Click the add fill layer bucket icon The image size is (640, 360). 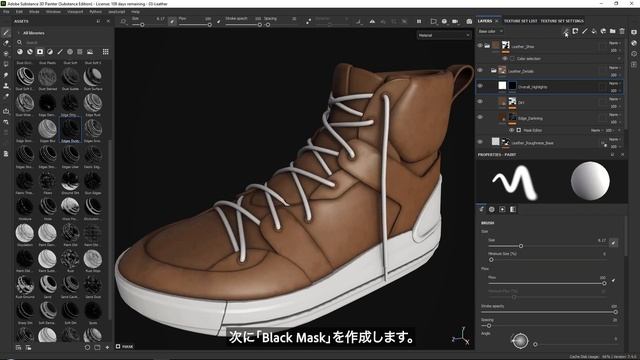pyautogui.click(x=594, y=31)
